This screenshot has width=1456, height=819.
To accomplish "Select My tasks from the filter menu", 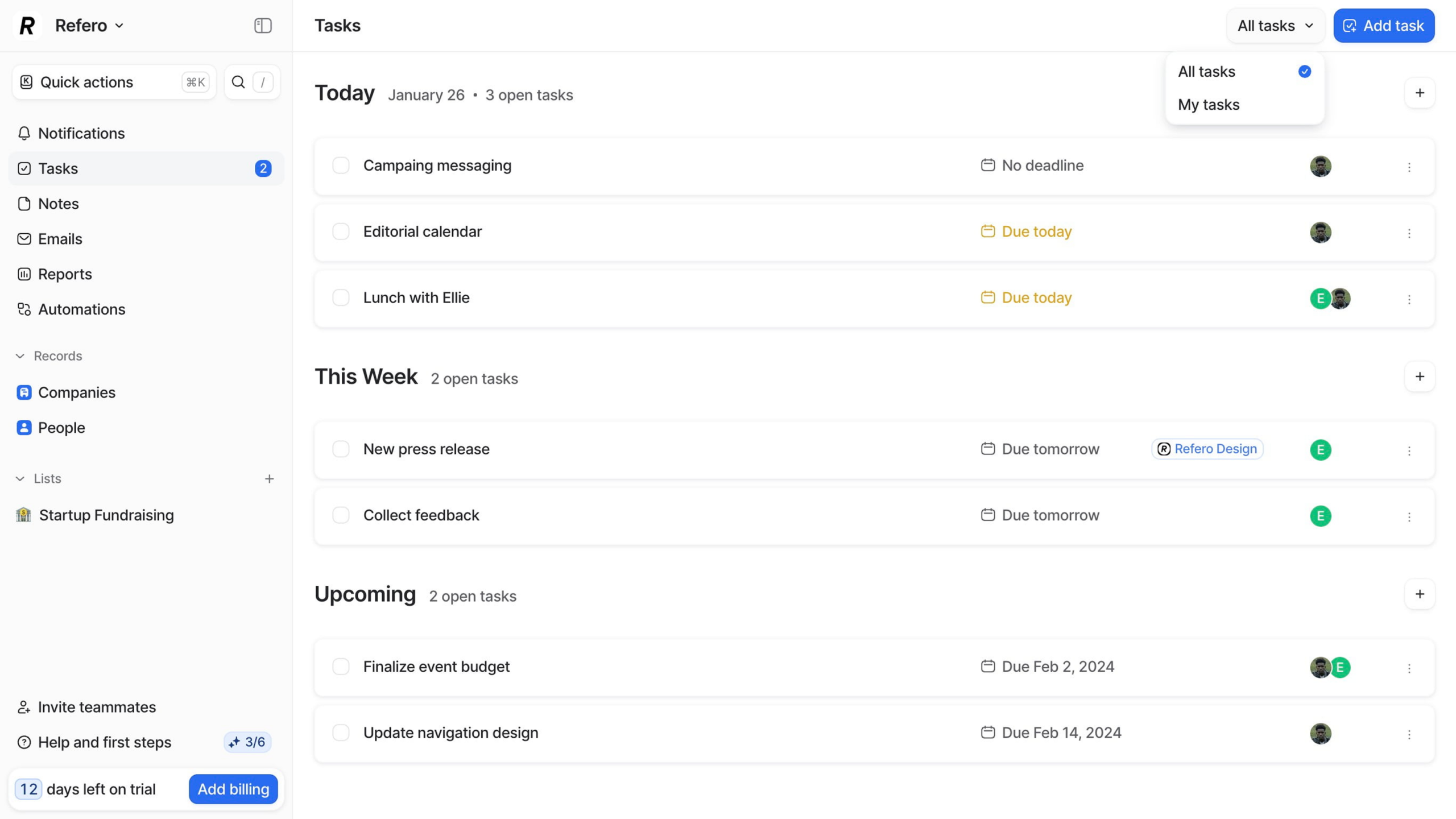I will tap(1208, 105).
